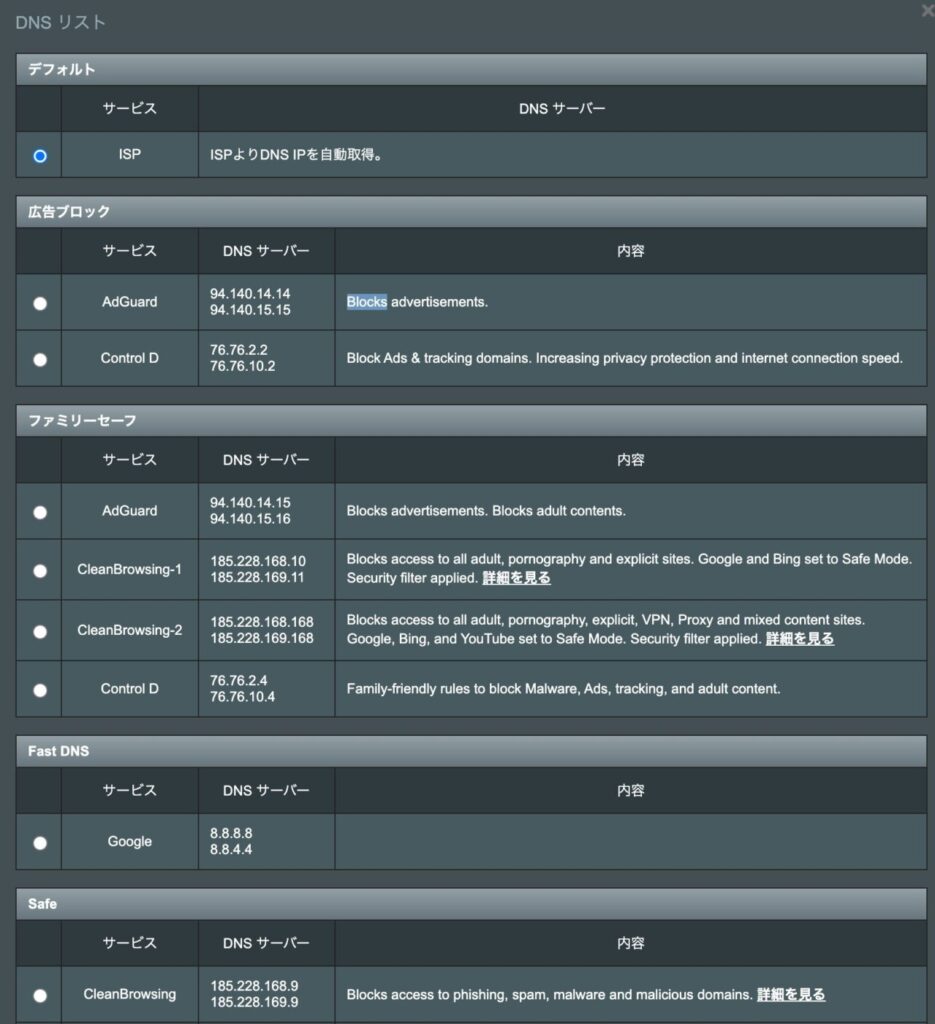Viewport: 935px width, 1024px height.
Task: Click the ISPよりDNS IPを自動取得 description text
Action: 296,156
